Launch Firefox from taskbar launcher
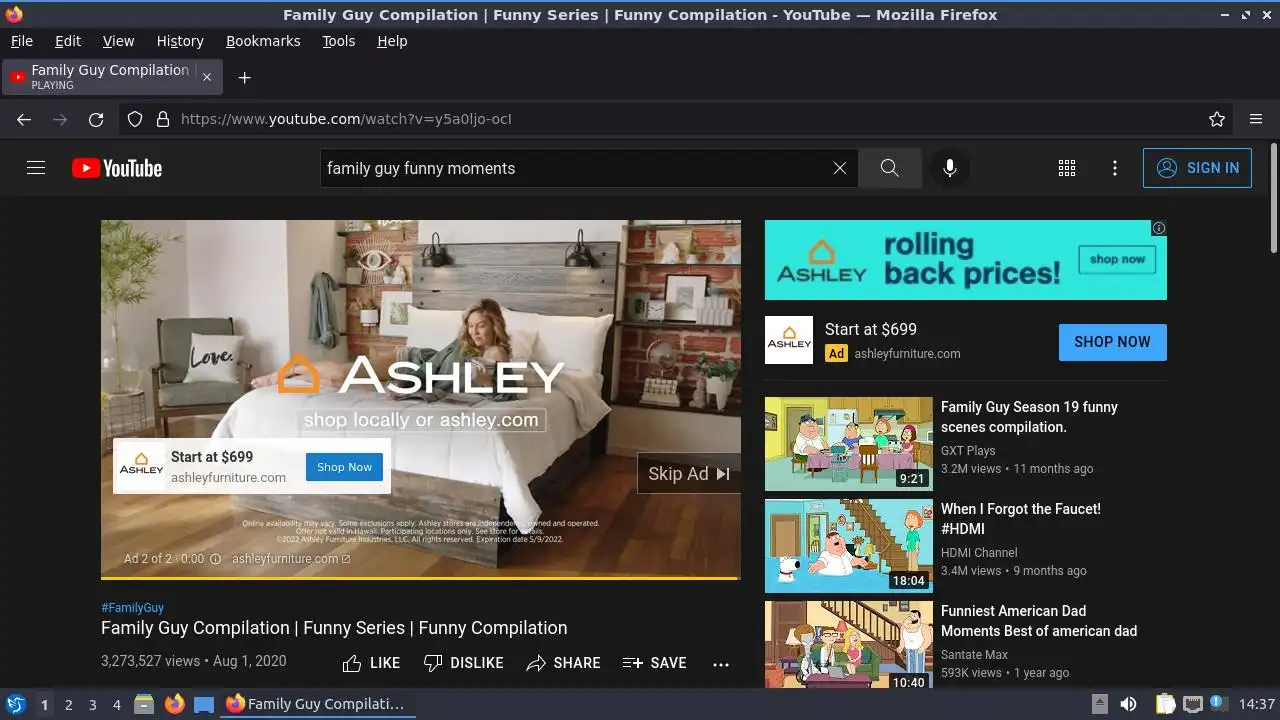1280x720 pixels. pyautogui.click(x=174, y=704)
